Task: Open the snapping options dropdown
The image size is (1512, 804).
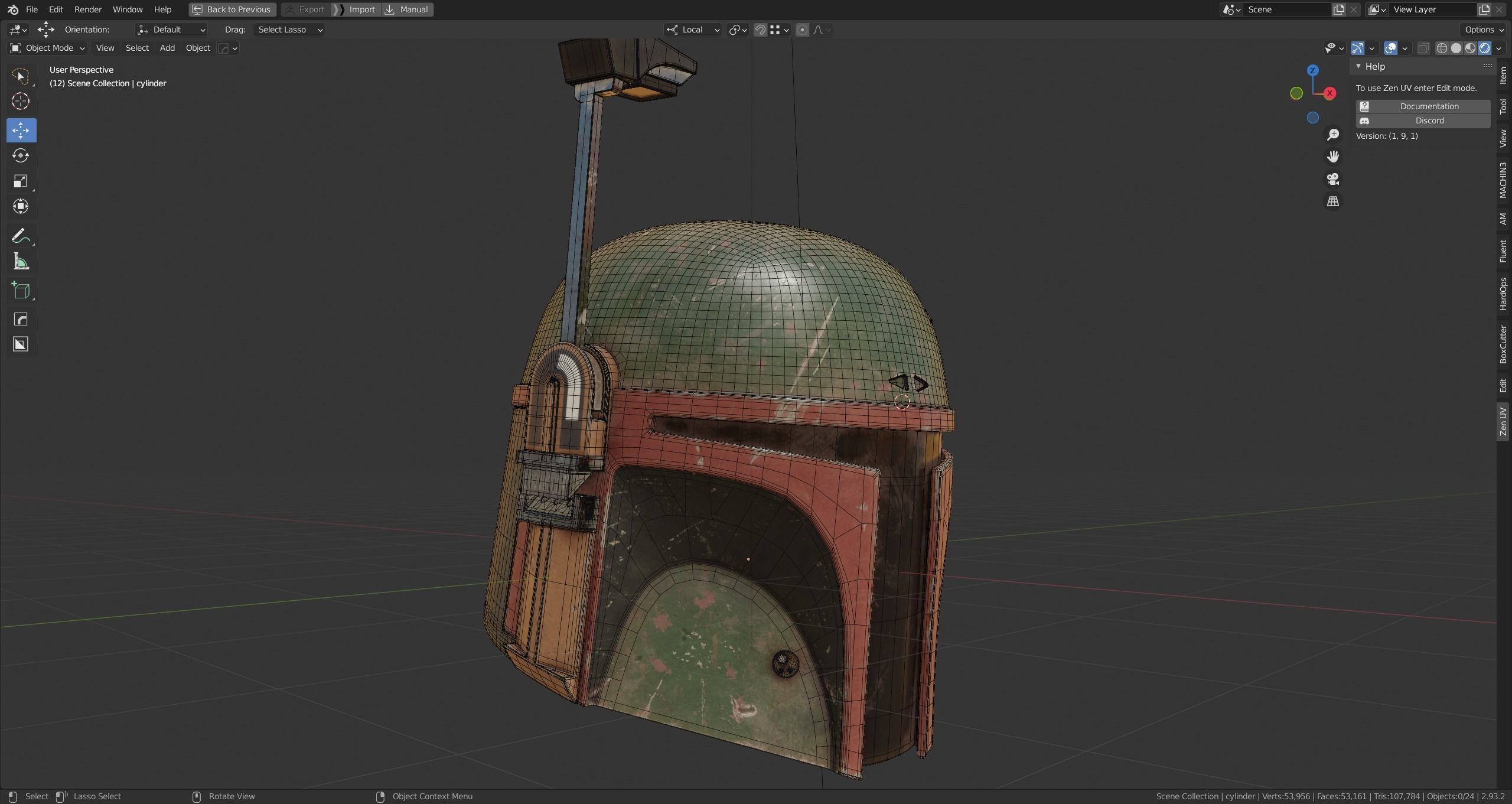Action: [780, 30]
